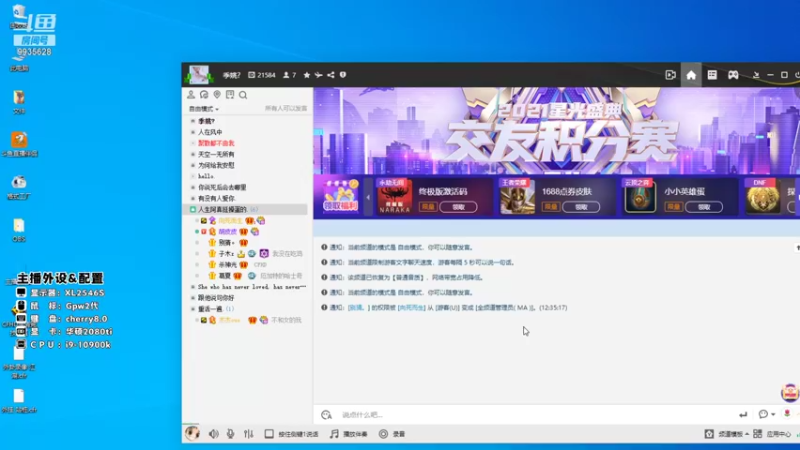Start recording with the 录音 button
This screenshot has height=450, width=800.
click(392, 434)
